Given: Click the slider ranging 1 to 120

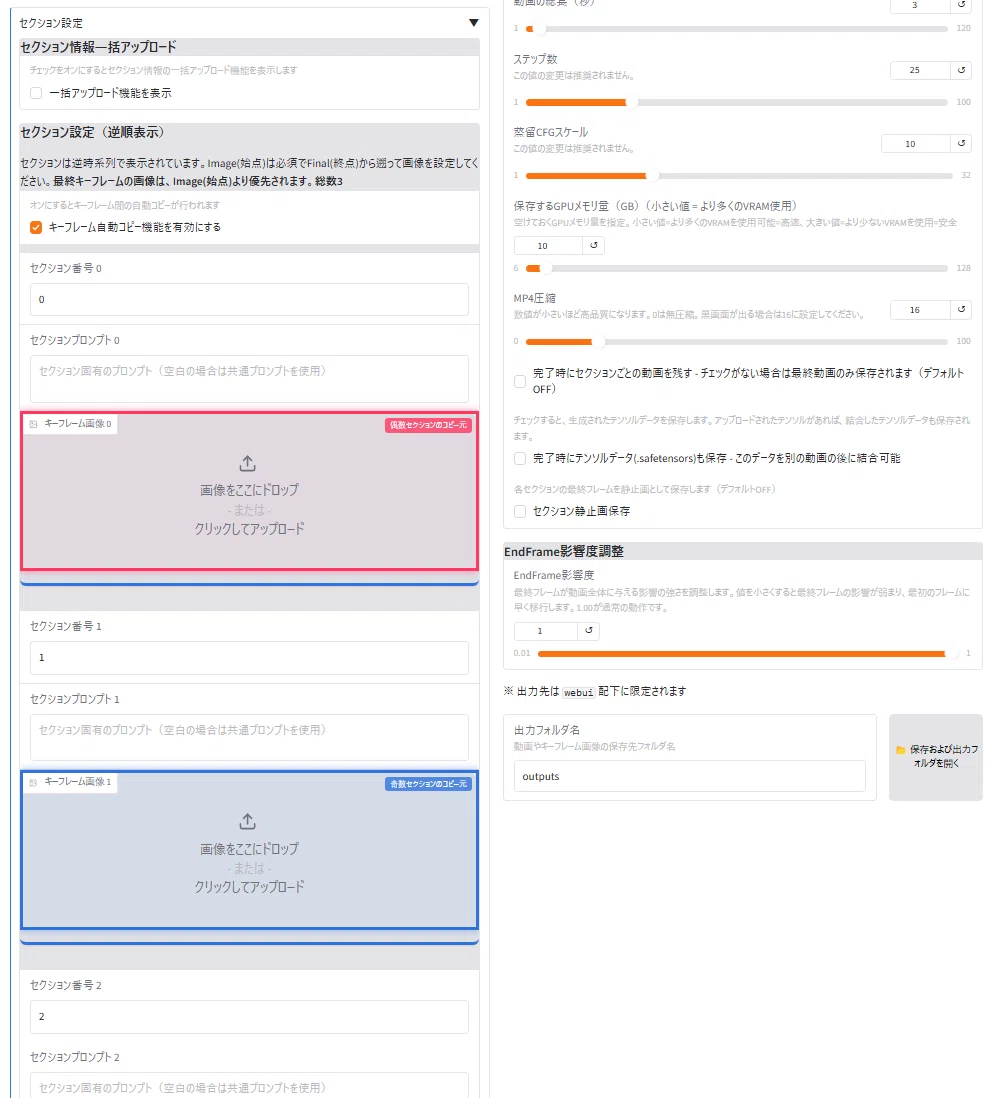Looking at the screenshot, I should tap(737, 29).
